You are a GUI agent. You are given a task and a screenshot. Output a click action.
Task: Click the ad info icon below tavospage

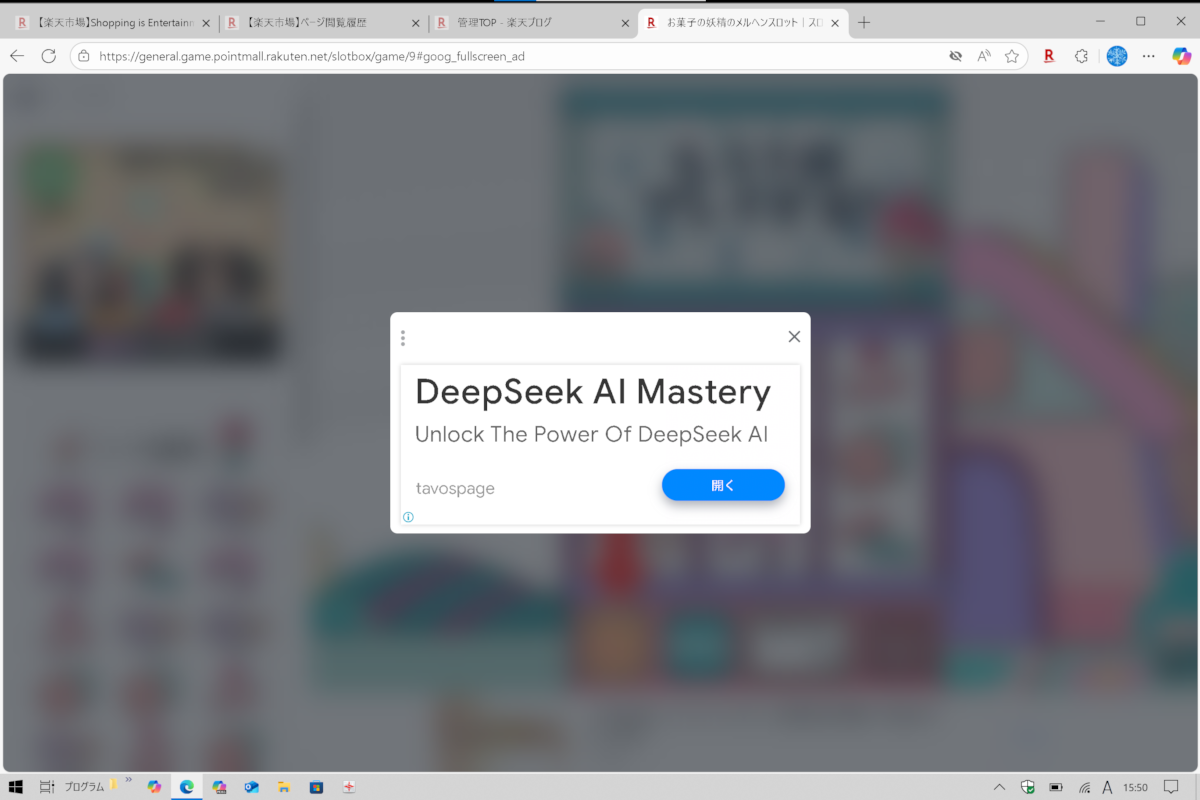coord(408,517)
